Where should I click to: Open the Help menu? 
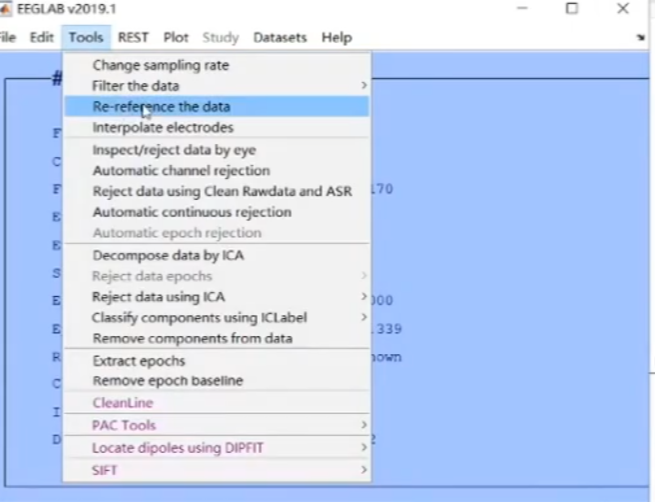click(x=336, y=38)
